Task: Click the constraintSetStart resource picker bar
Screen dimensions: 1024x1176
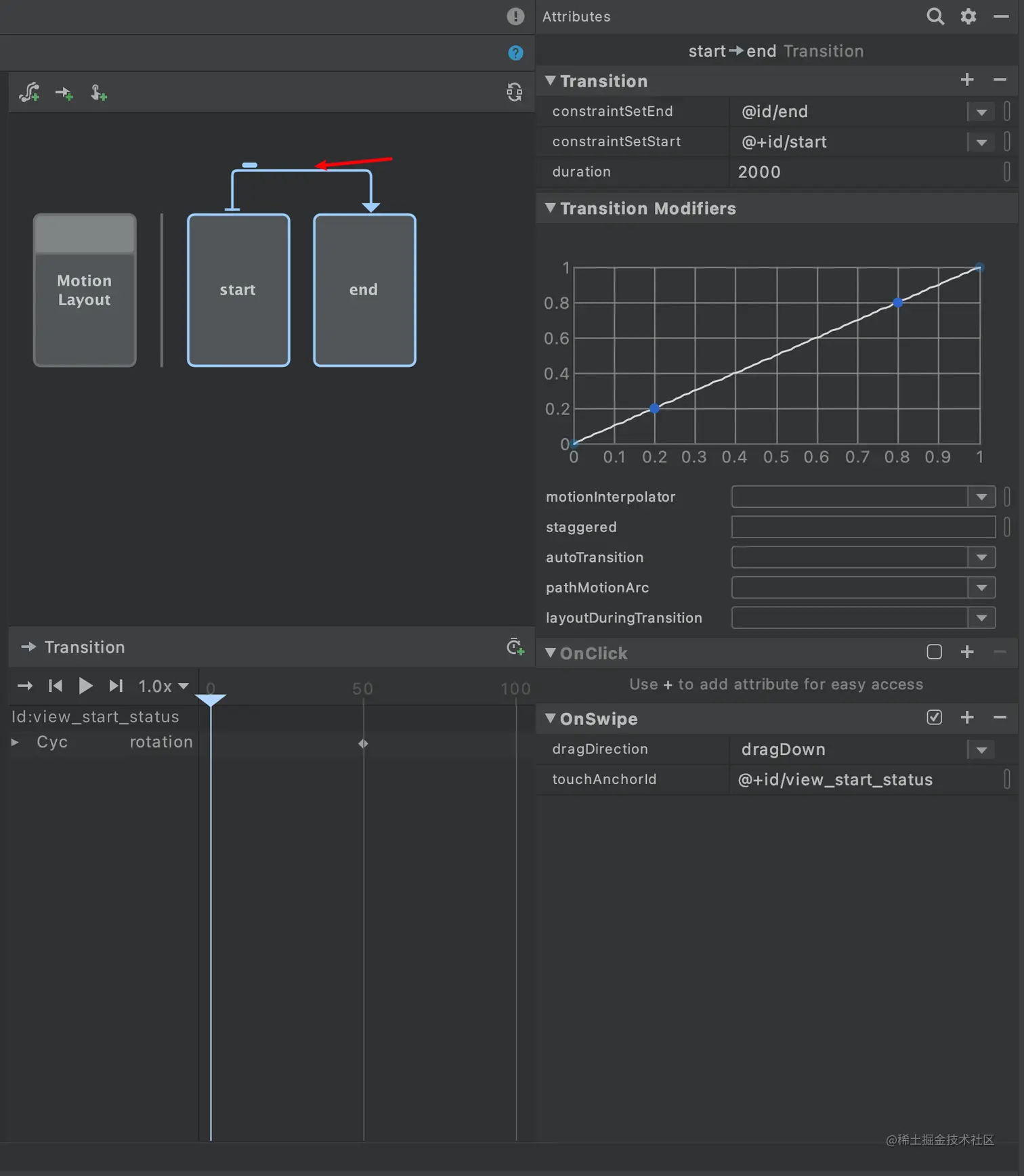Action: (x=1007, y=141)
